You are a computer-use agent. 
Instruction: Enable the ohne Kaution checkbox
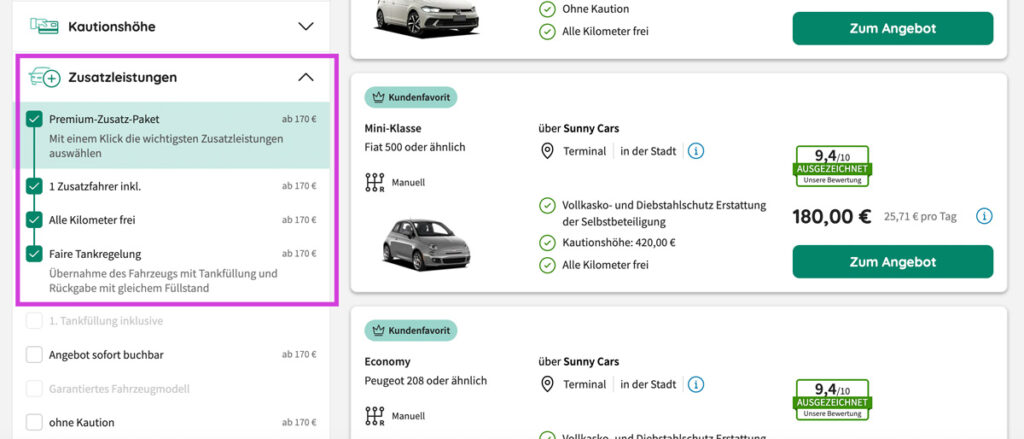tap(34, 423)
